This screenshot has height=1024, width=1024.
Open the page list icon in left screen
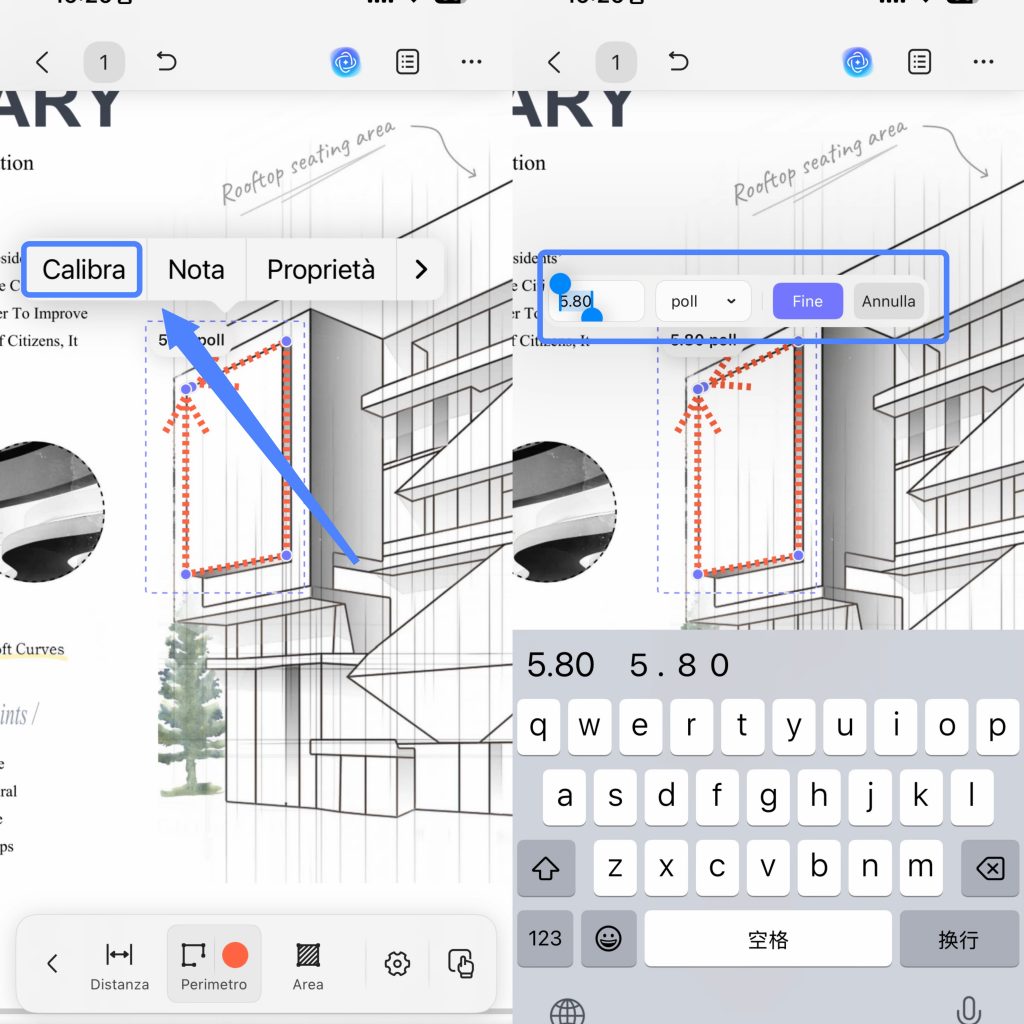click(408, 62)
